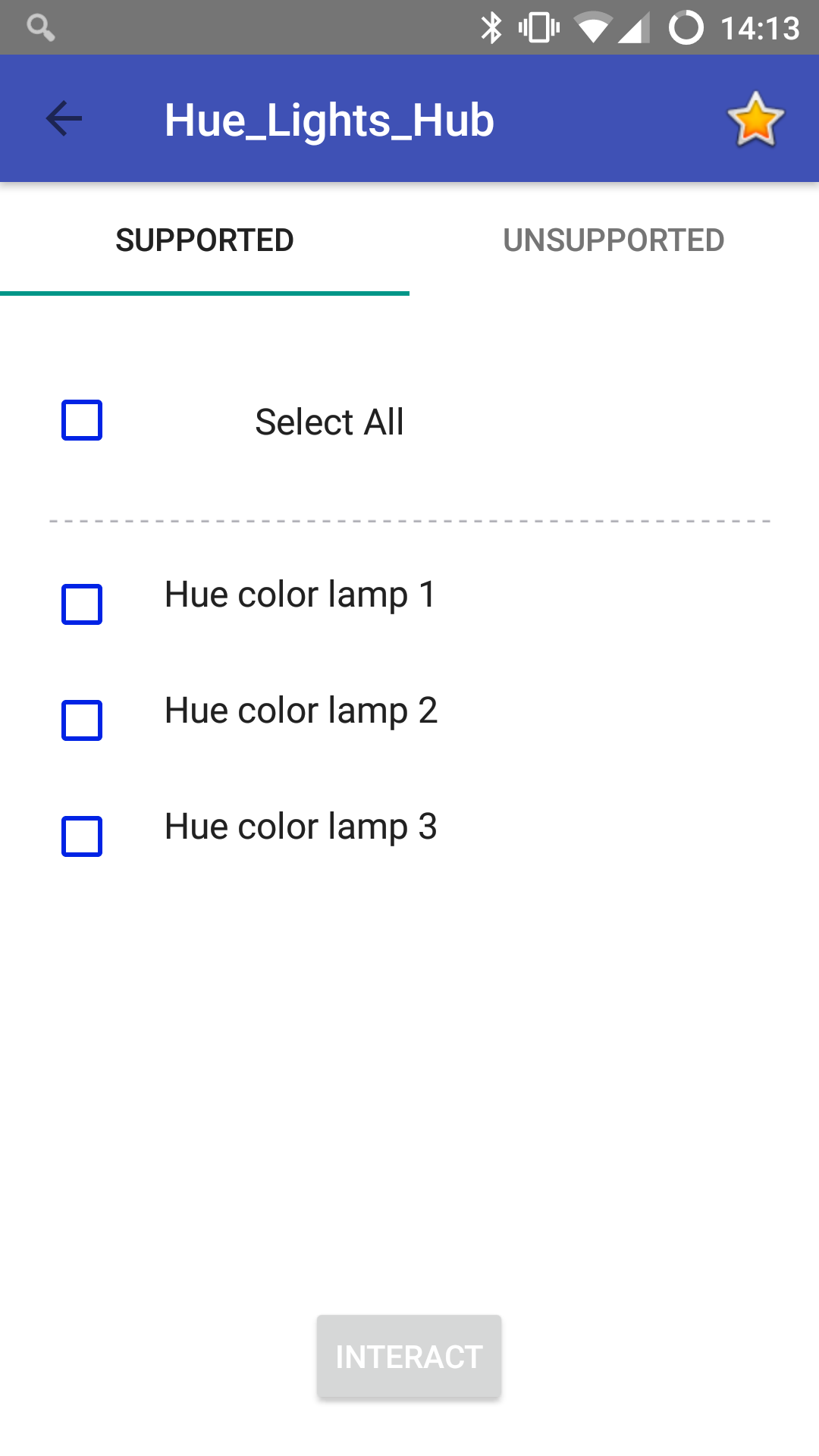Open the Supported tab
819x1456 pixels.
(205, 240)
